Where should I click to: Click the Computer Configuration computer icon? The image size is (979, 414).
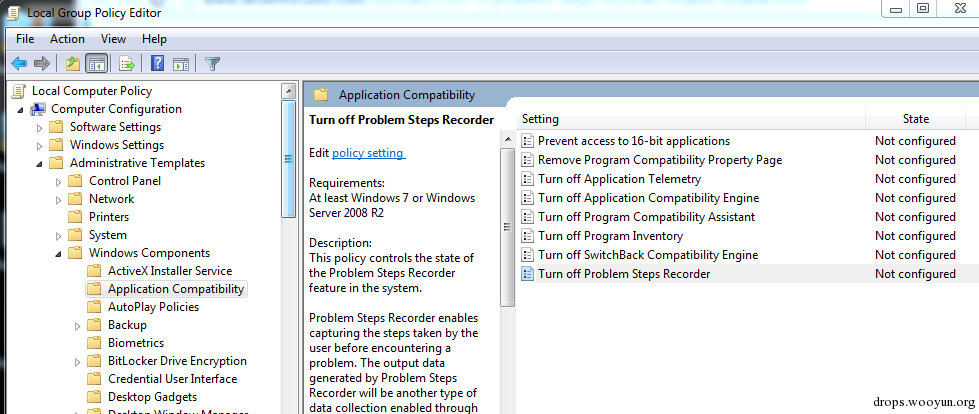(38, 109)
